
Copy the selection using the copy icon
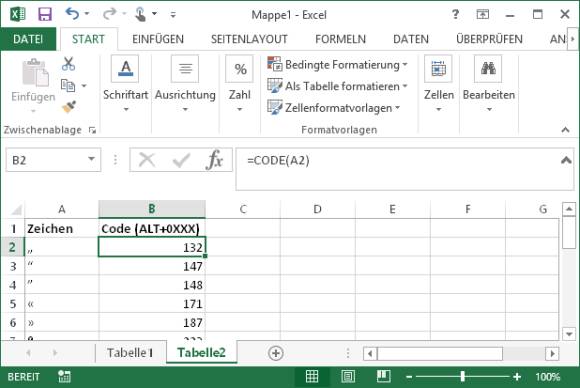(68, 85)
